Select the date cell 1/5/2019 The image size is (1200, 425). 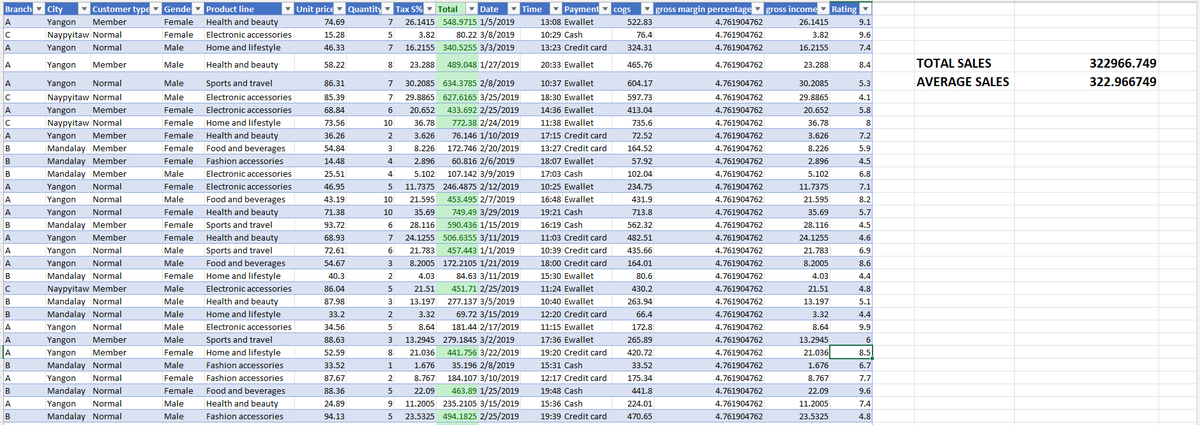pyautogui.click(x=498, y=21)
